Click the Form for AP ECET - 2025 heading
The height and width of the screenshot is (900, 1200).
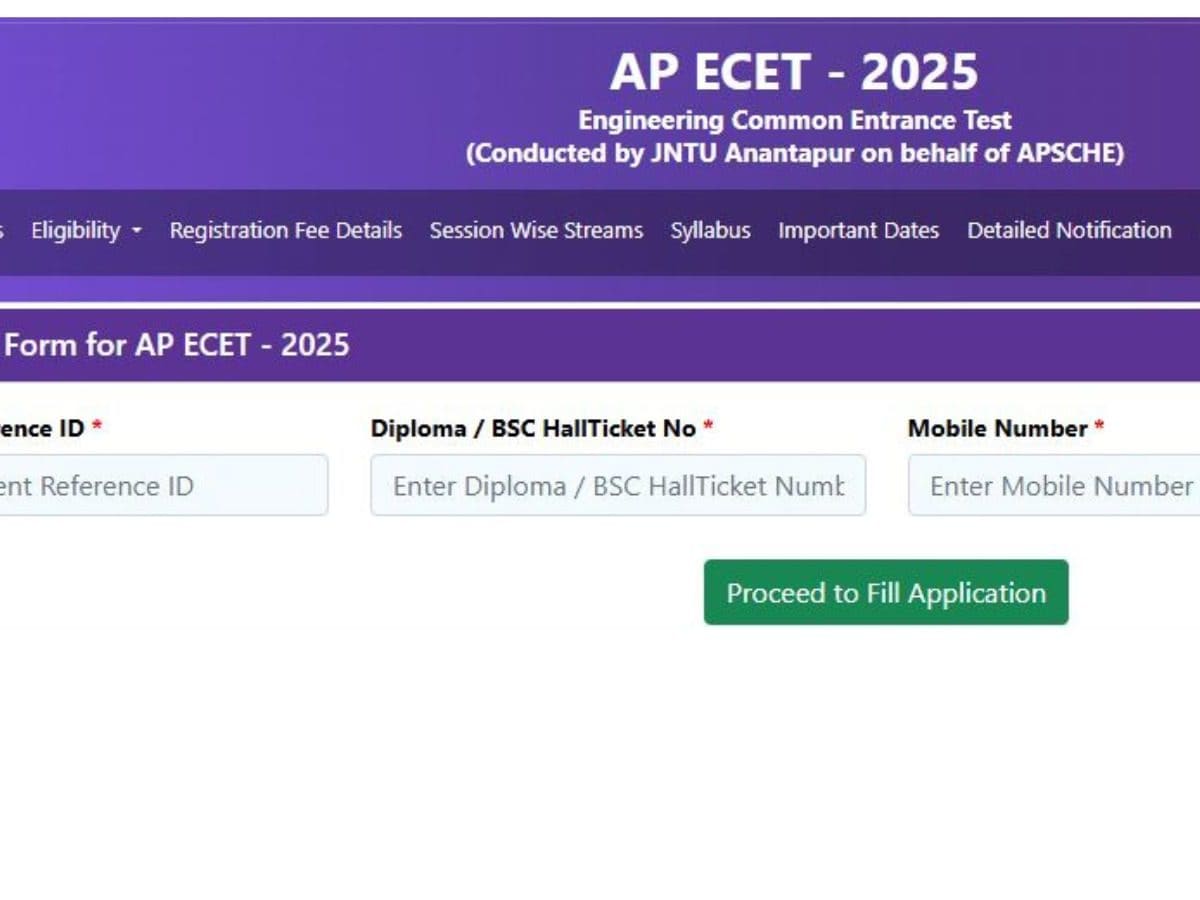pos(178,346)
